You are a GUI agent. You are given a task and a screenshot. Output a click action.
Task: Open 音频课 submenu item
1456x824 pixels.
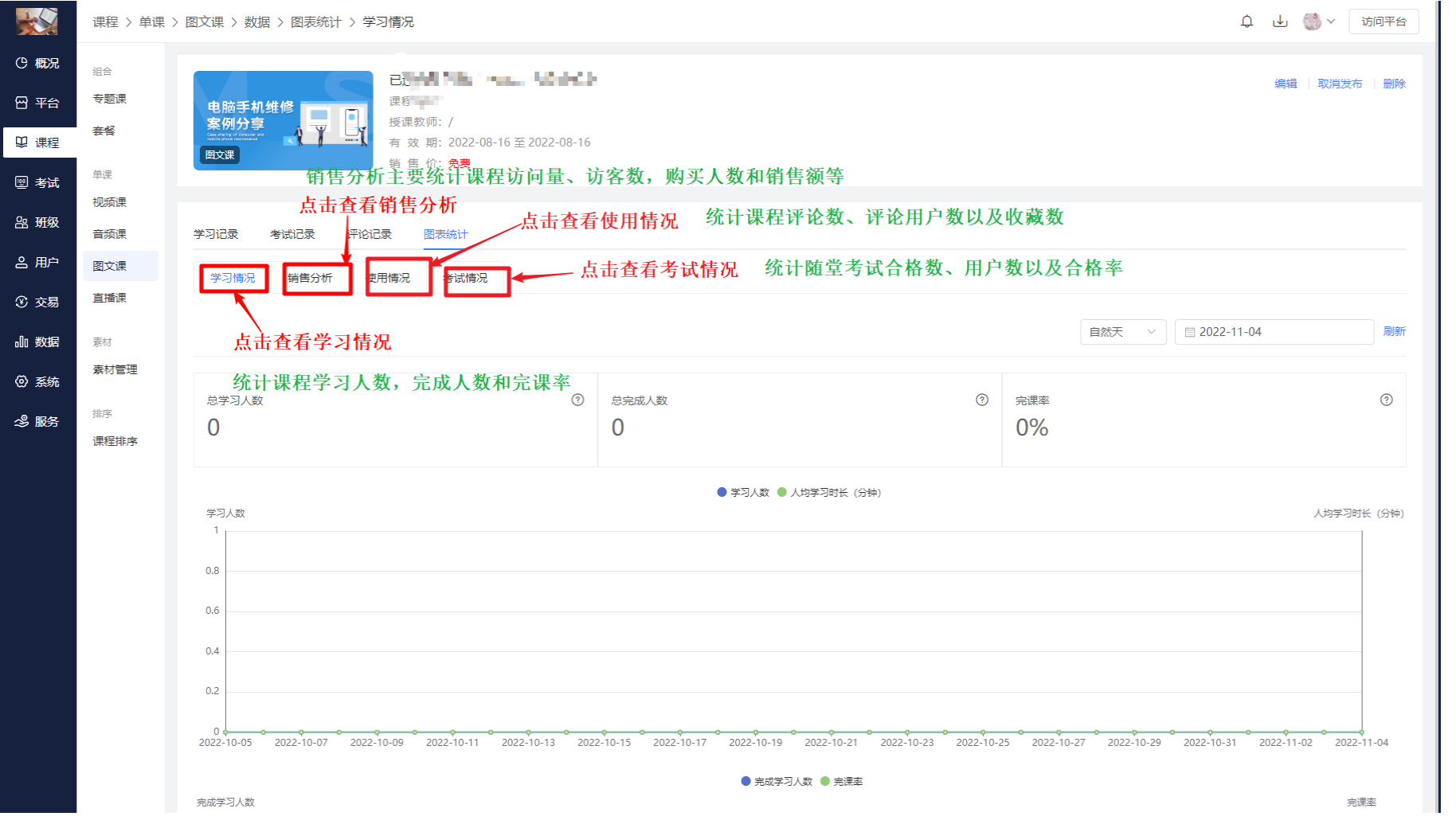tap(109, 234)
